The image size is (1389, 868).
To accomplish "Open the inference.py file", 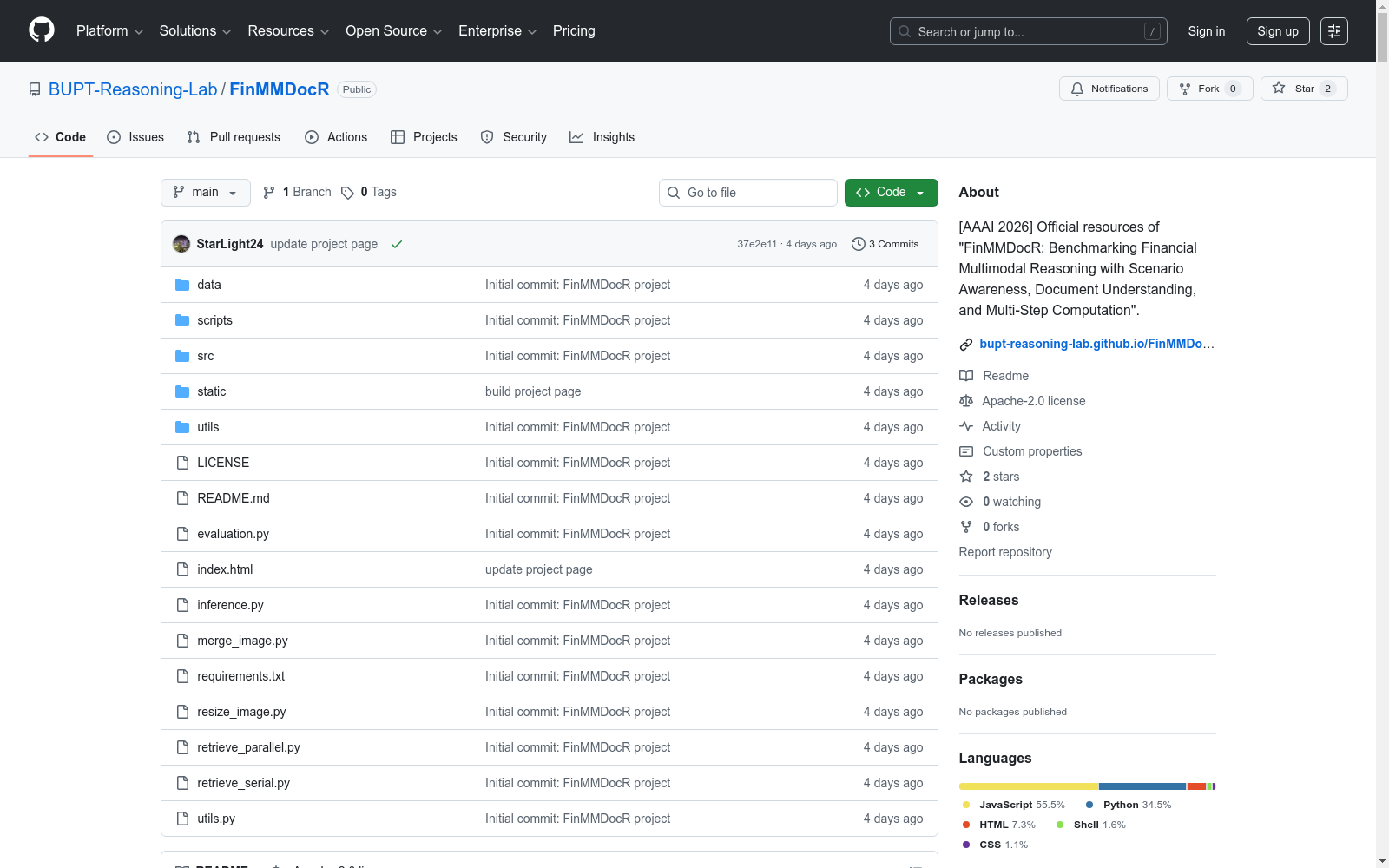I will point(230,605).
